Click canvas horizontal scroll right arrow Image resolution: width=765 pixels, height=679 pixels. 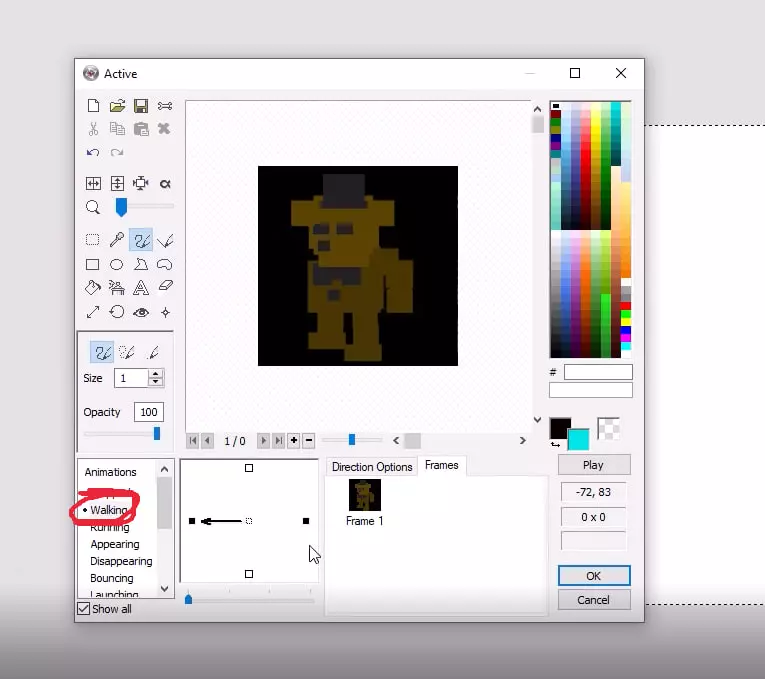[523, 440]
